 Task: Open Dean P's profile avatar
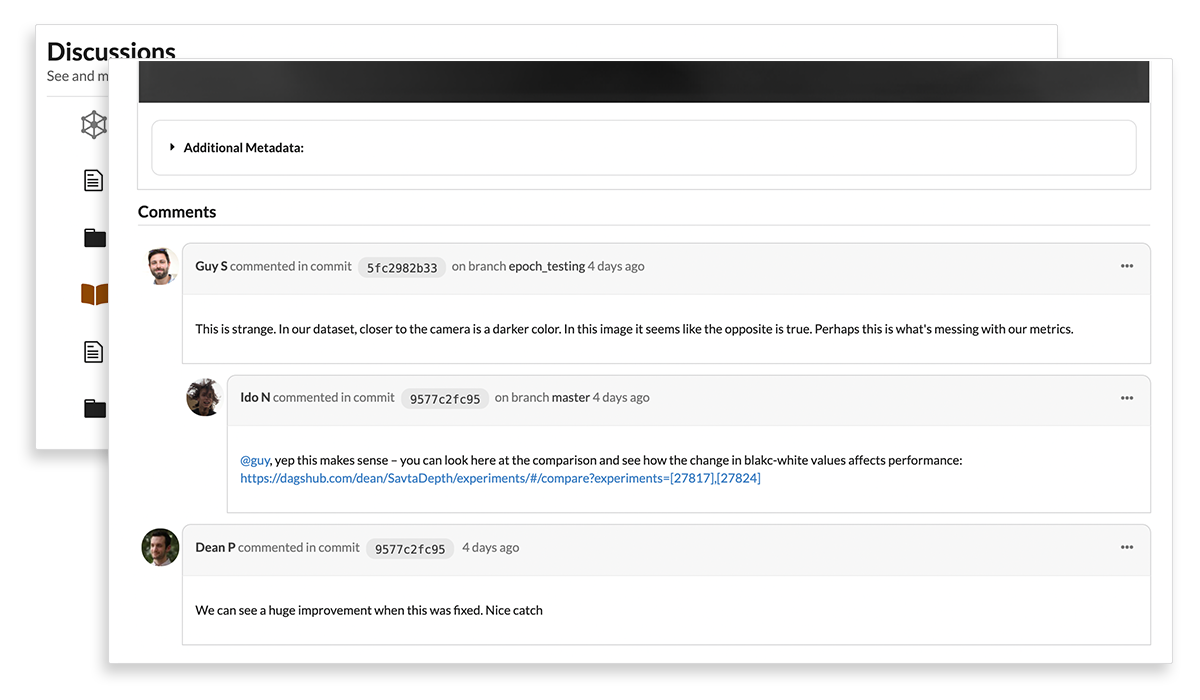click(160, 547)
